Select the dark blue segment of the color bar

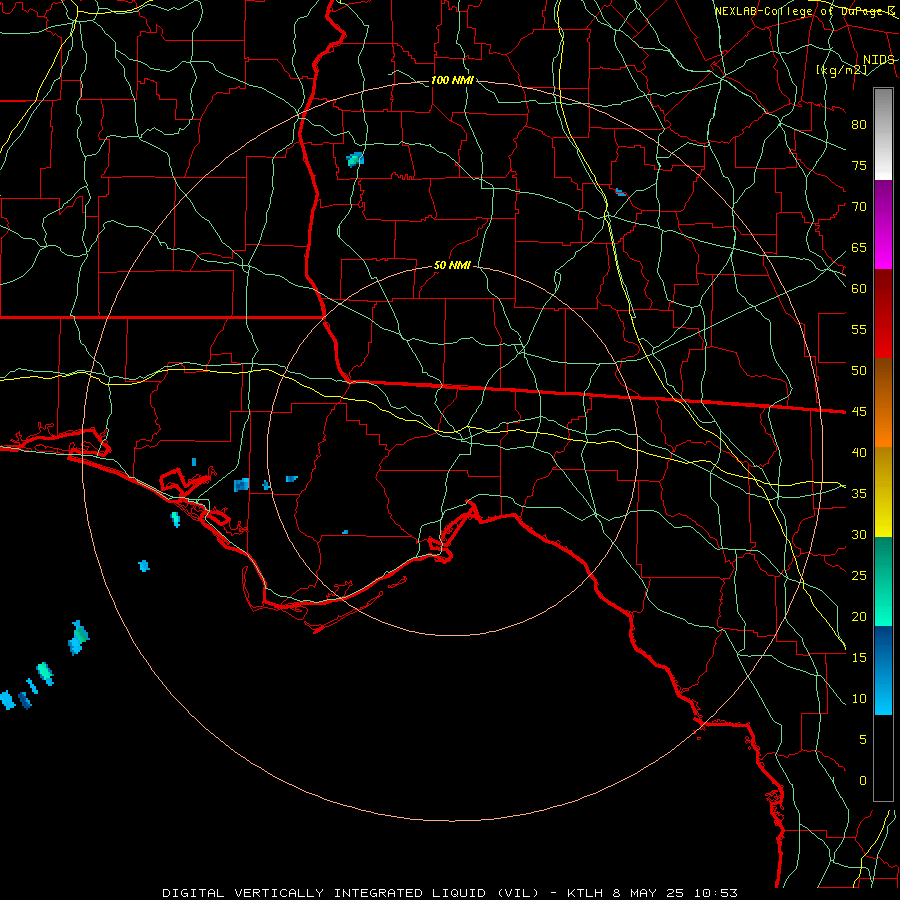pos(883,670)
